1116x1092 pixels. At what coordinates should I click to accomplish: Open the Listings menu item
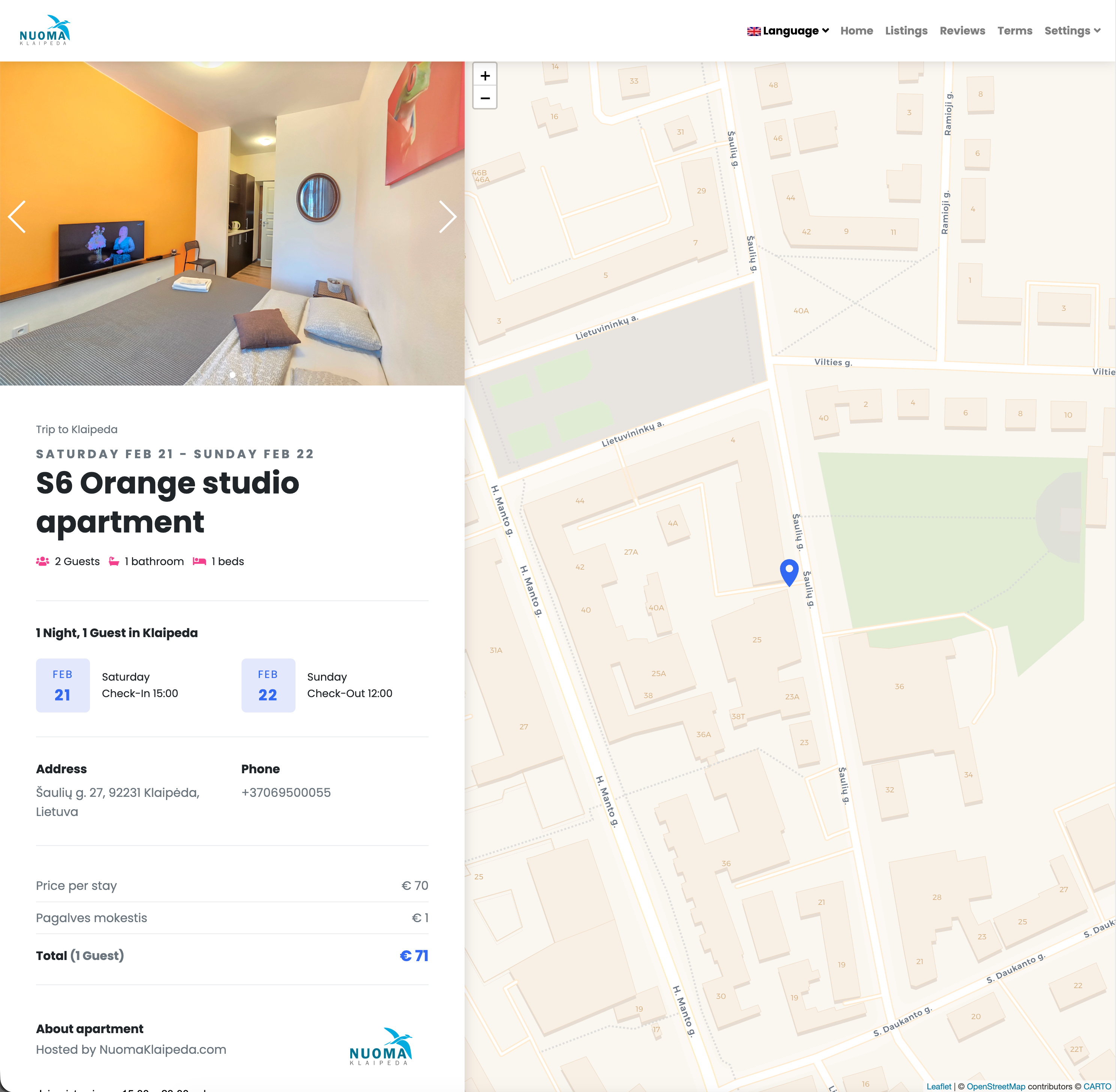(906, 31)
